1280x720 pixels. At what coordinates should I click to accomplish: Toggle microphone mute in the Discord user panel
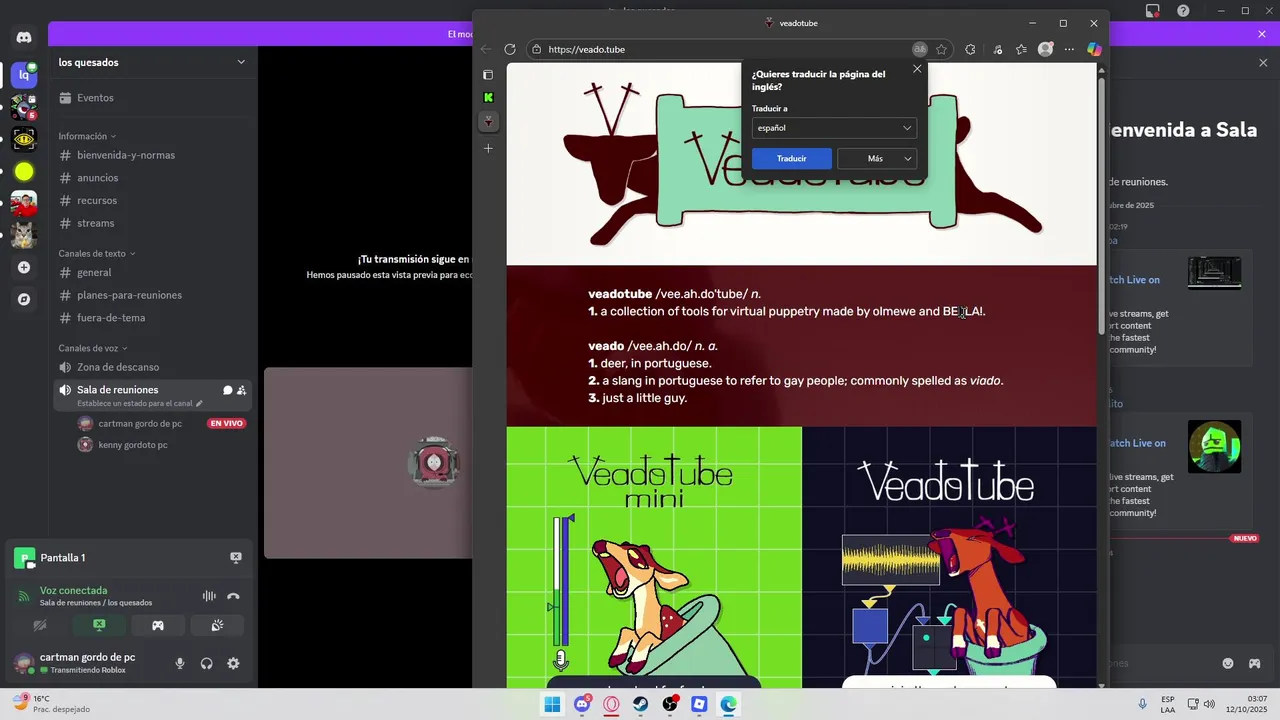(180, 663)
